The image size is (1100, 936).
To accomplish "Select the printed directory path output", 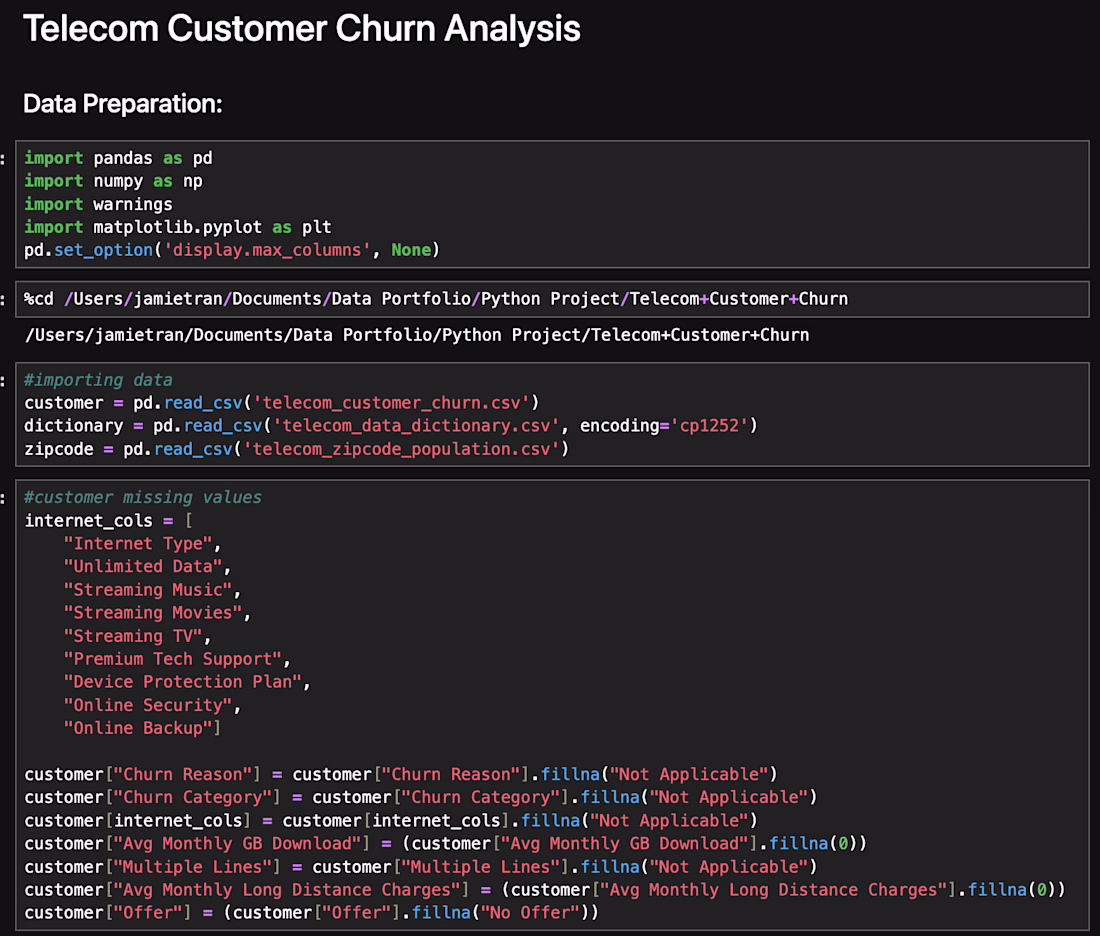I will pos(417,335).
